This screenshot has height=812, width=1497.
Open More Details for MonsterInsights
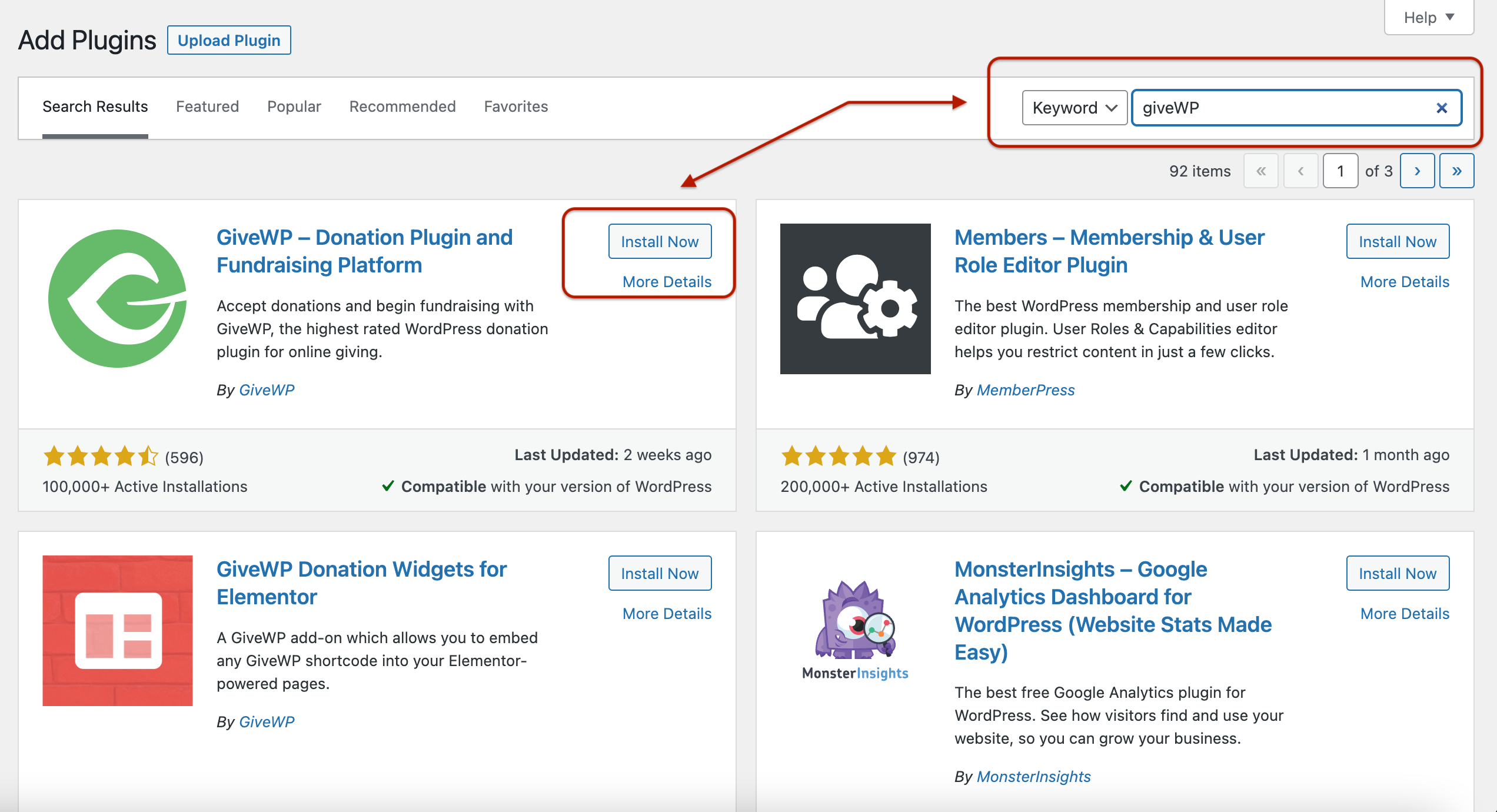[1405, 614]
